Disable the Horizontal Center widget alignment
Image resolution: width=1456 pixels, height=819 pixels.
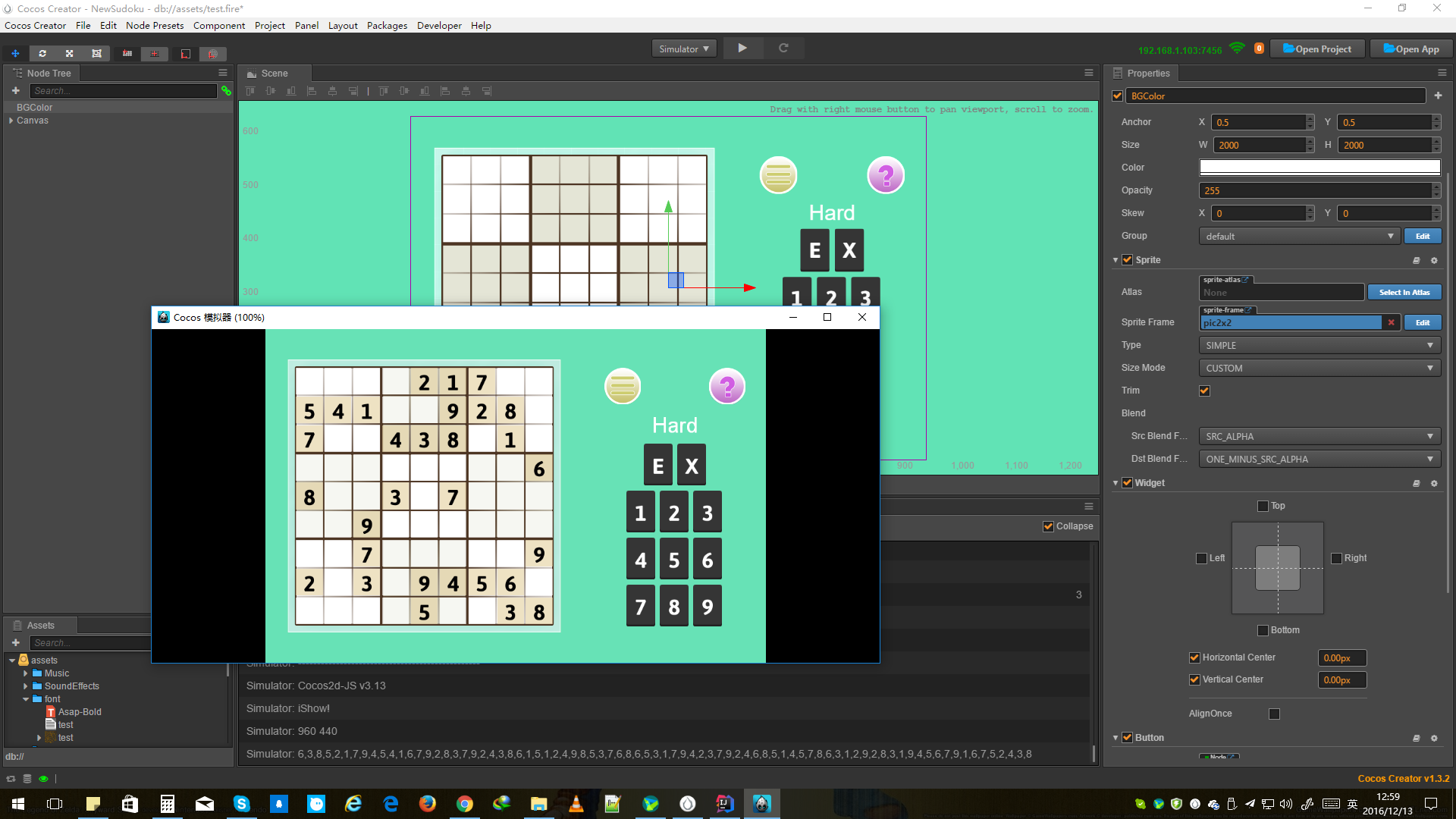(1194, 658)
